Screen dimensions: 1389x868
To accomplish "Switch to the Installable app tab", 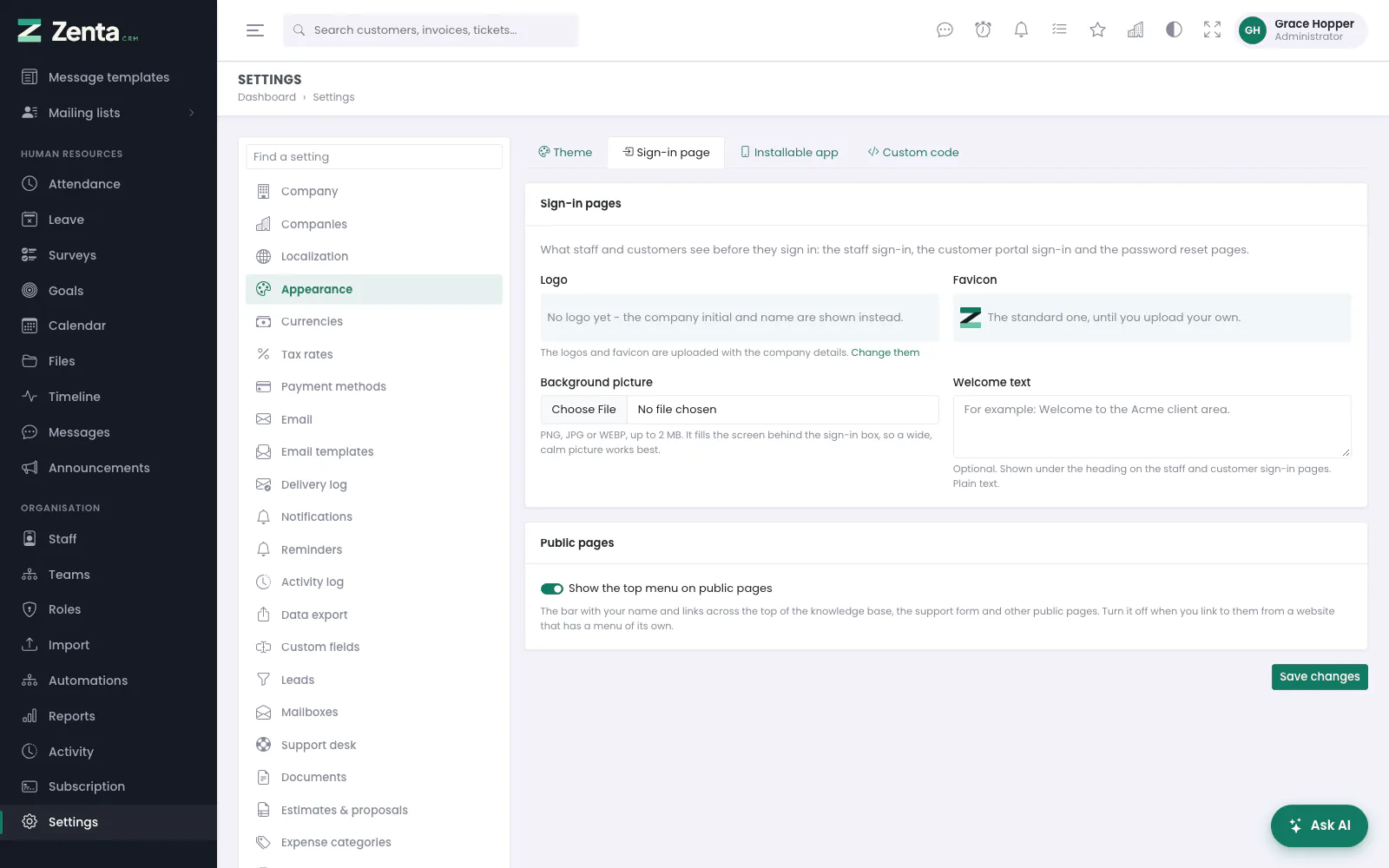I will [789, 152].
